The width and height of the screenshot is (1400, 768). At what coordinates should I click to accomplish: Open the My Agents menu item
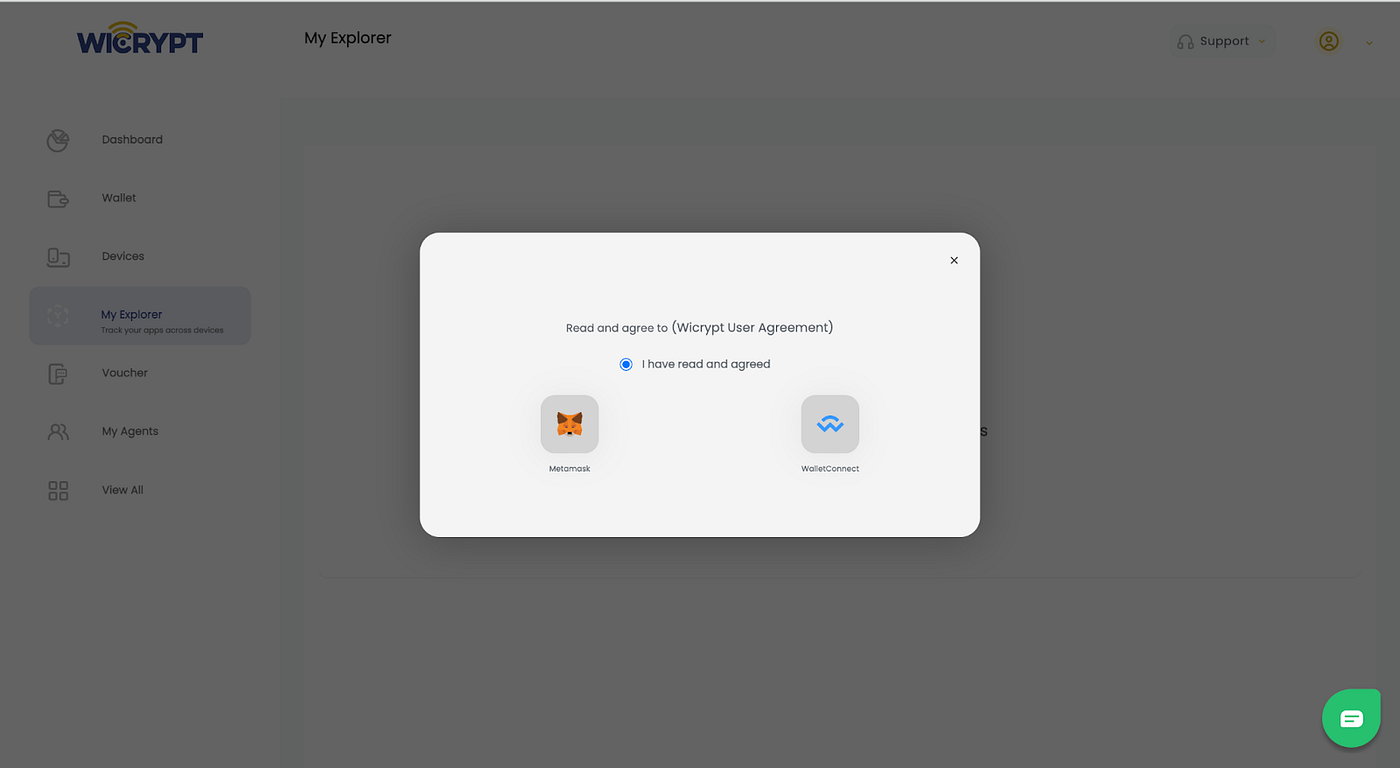click(130, 431)
